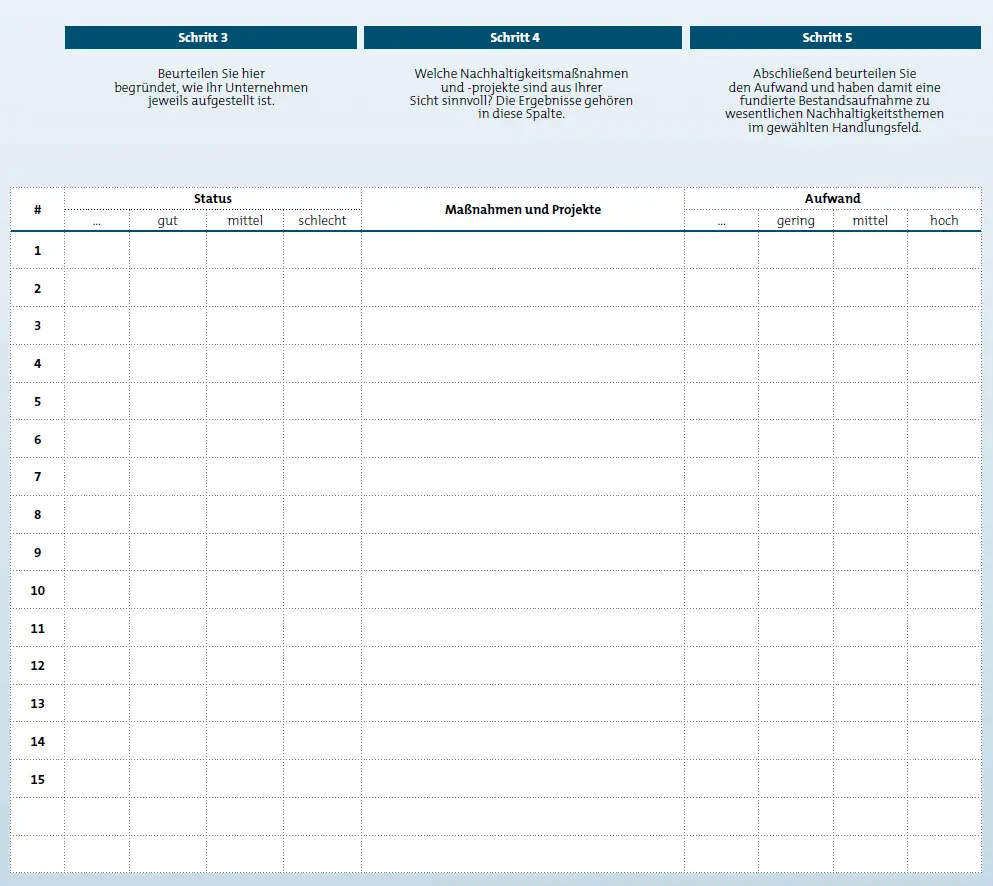Click the 'Maßnahmen und Projekte' column header
This screenshot has width=993, height=886.
pos(523,210)
